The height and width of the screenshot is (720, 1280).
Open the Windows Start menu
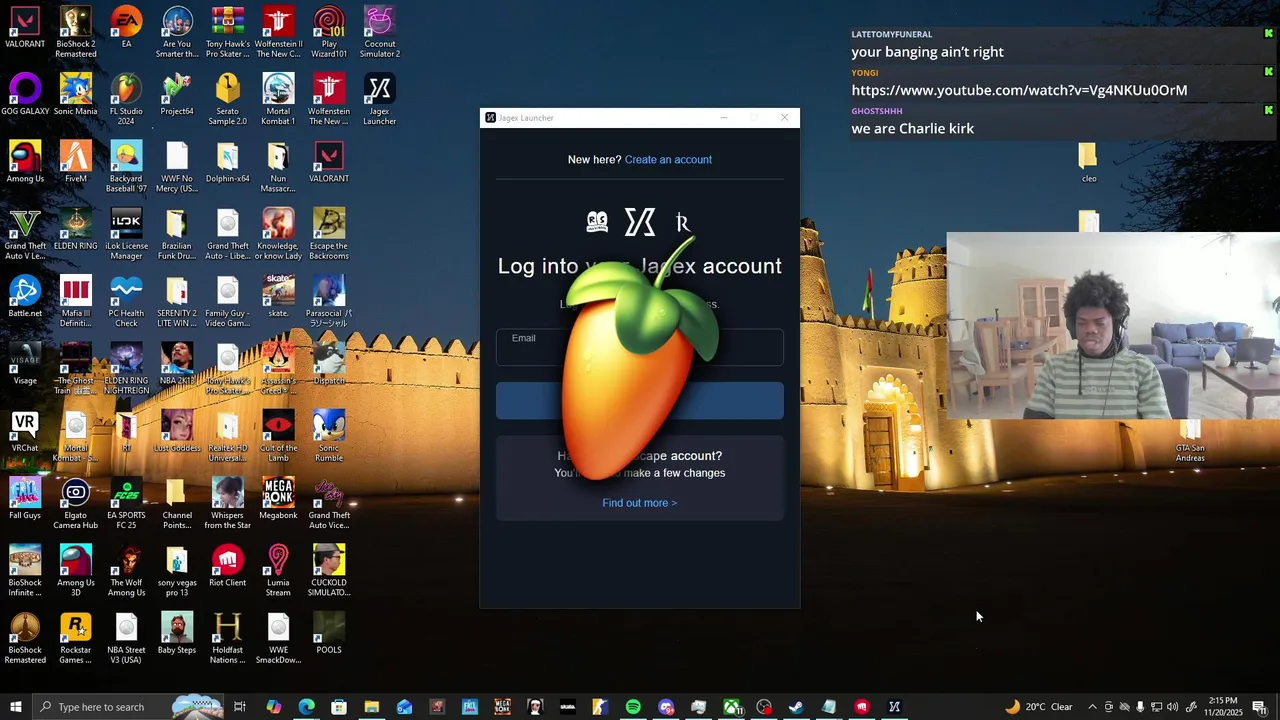point(15,707)
